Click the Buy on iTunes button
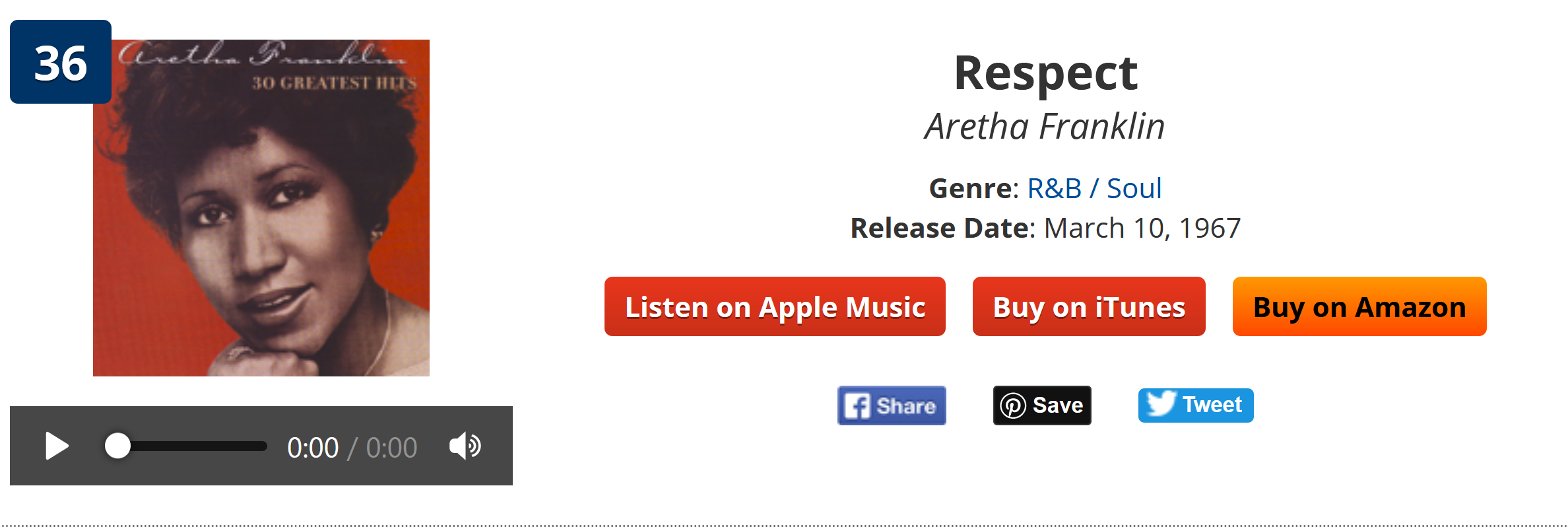1568x527 pixels. coord(1089,307)
